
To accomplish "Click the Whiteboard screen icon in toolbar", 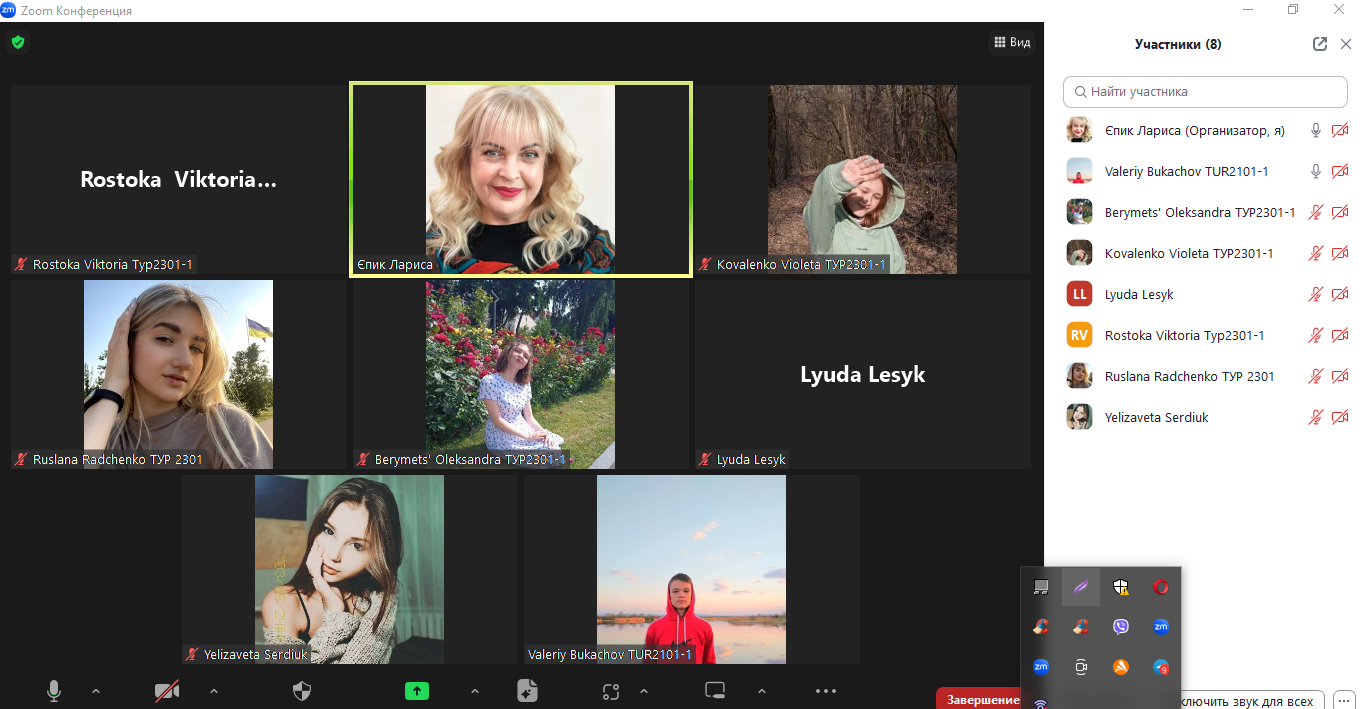I will click(x=714, y=690).
